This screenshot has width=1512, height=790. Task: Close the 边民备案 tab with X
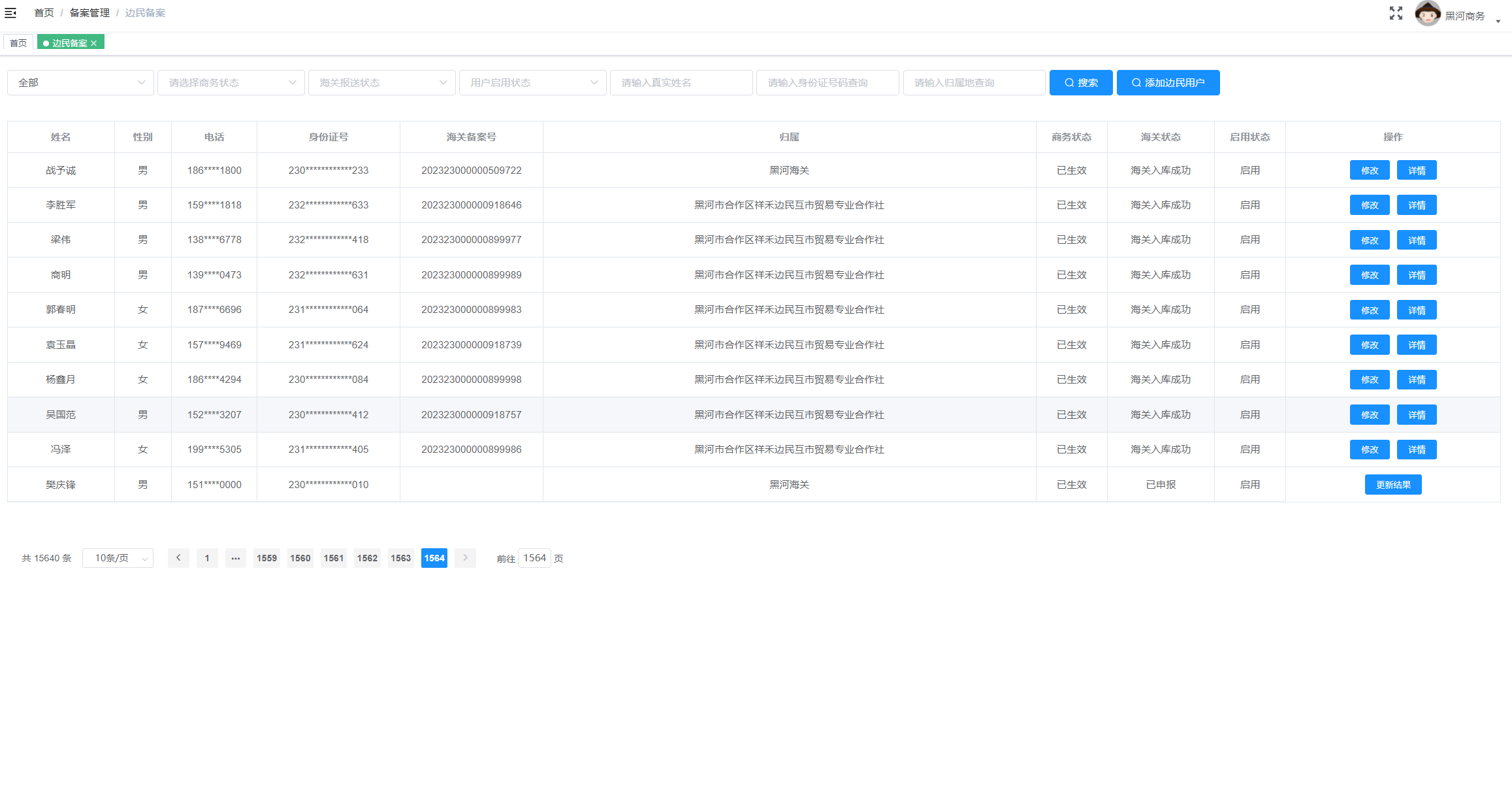(x=94, y=43)
